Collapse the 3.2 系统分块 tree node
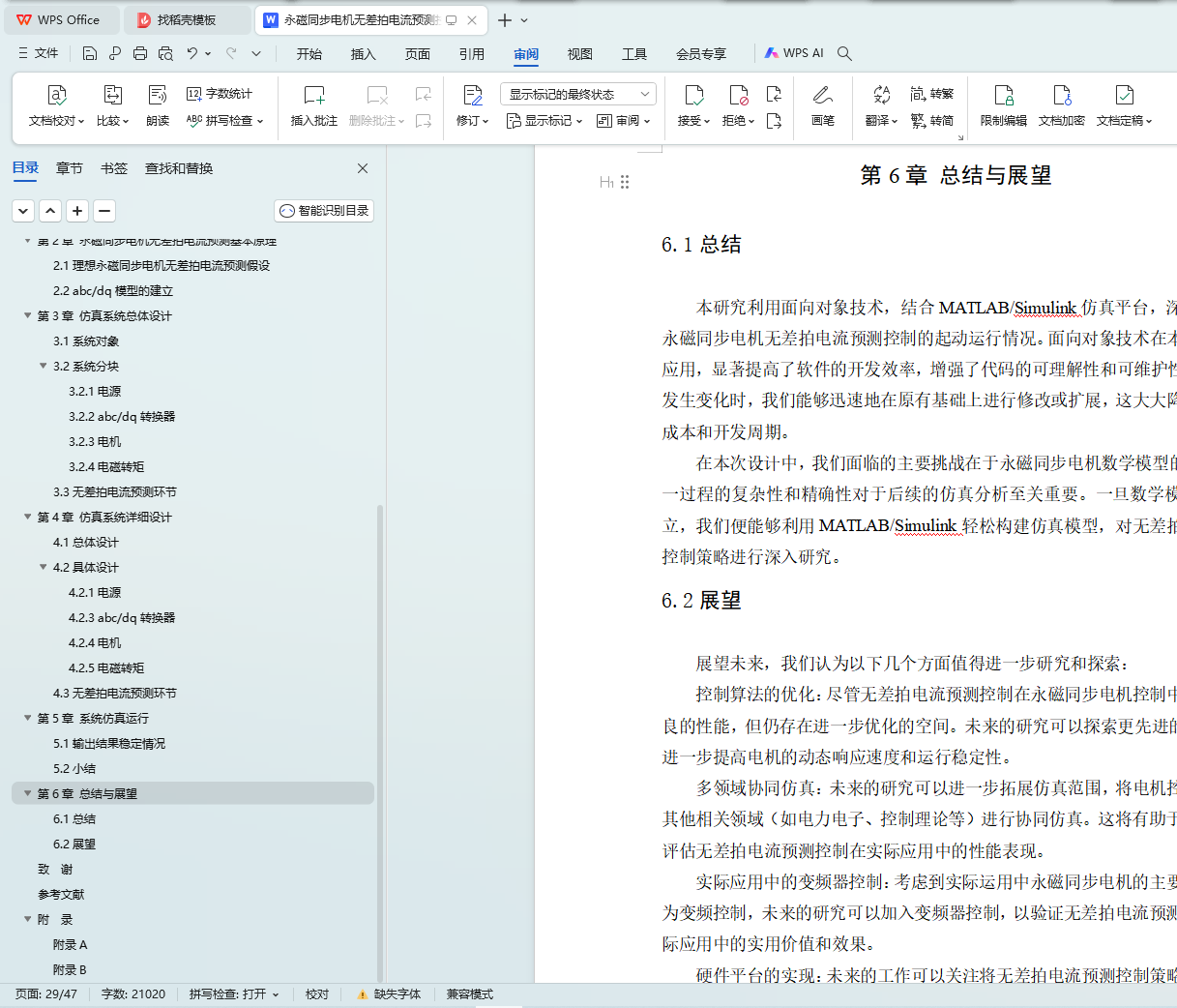 coord(43,366)
